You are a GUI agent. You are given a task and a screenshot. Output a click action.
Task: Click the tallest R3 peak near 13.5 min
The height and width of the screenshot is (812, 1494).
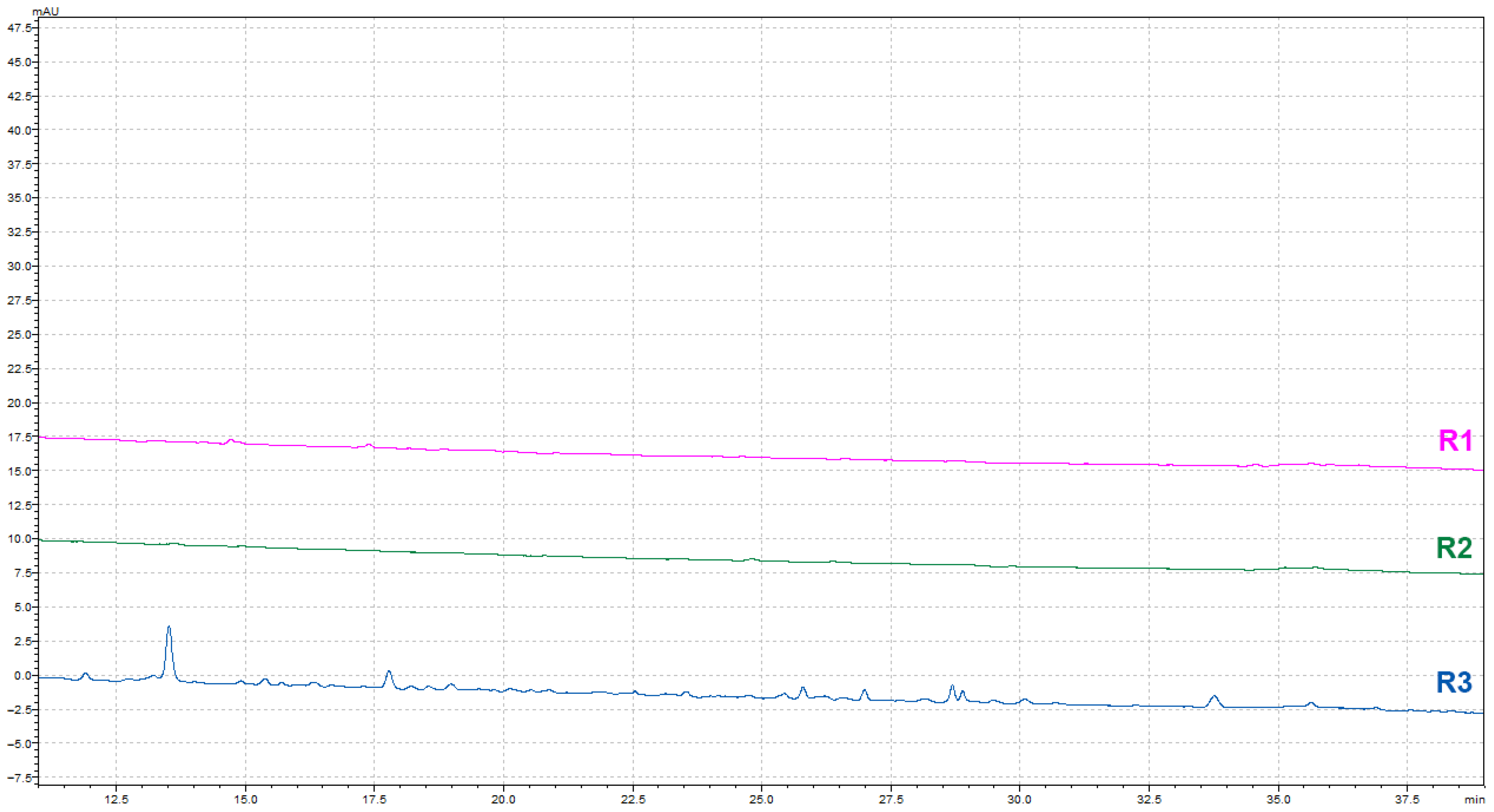click(169, 628)
